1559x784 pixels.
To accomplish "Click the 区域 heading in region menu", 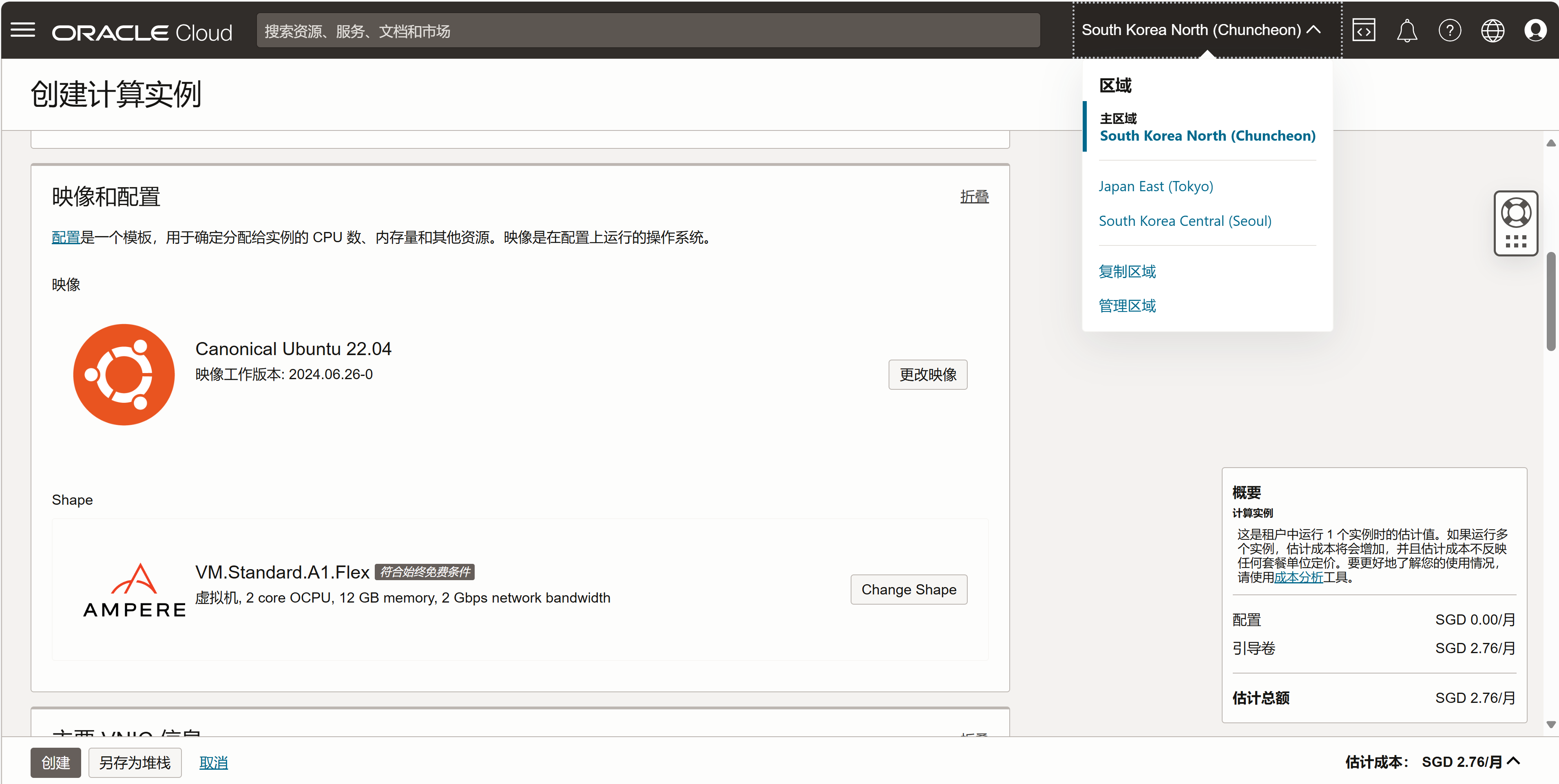I will 1115,85.
